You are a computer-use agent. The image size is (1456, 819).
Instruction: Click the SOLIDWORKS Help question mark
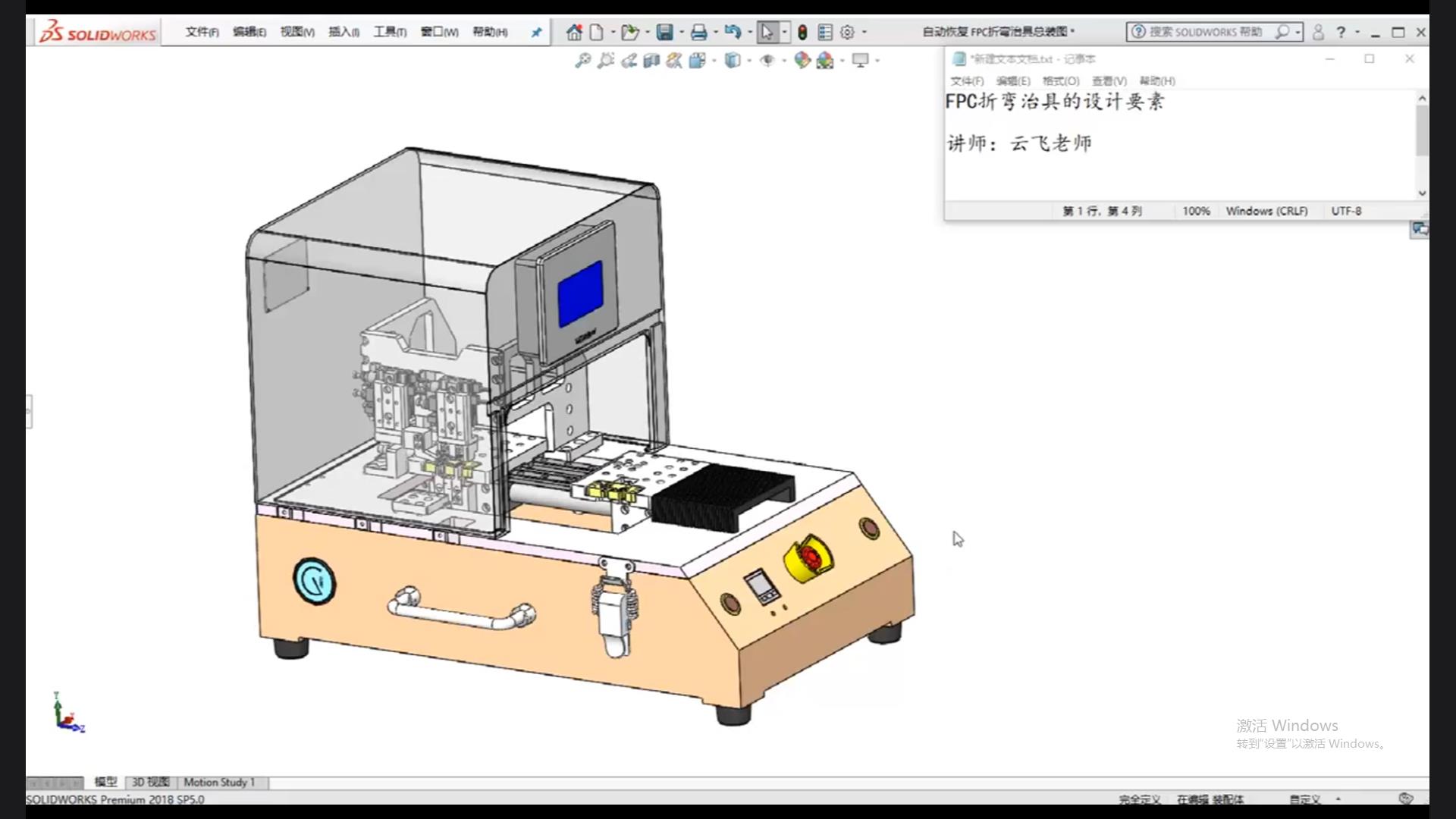point(1341,32)
